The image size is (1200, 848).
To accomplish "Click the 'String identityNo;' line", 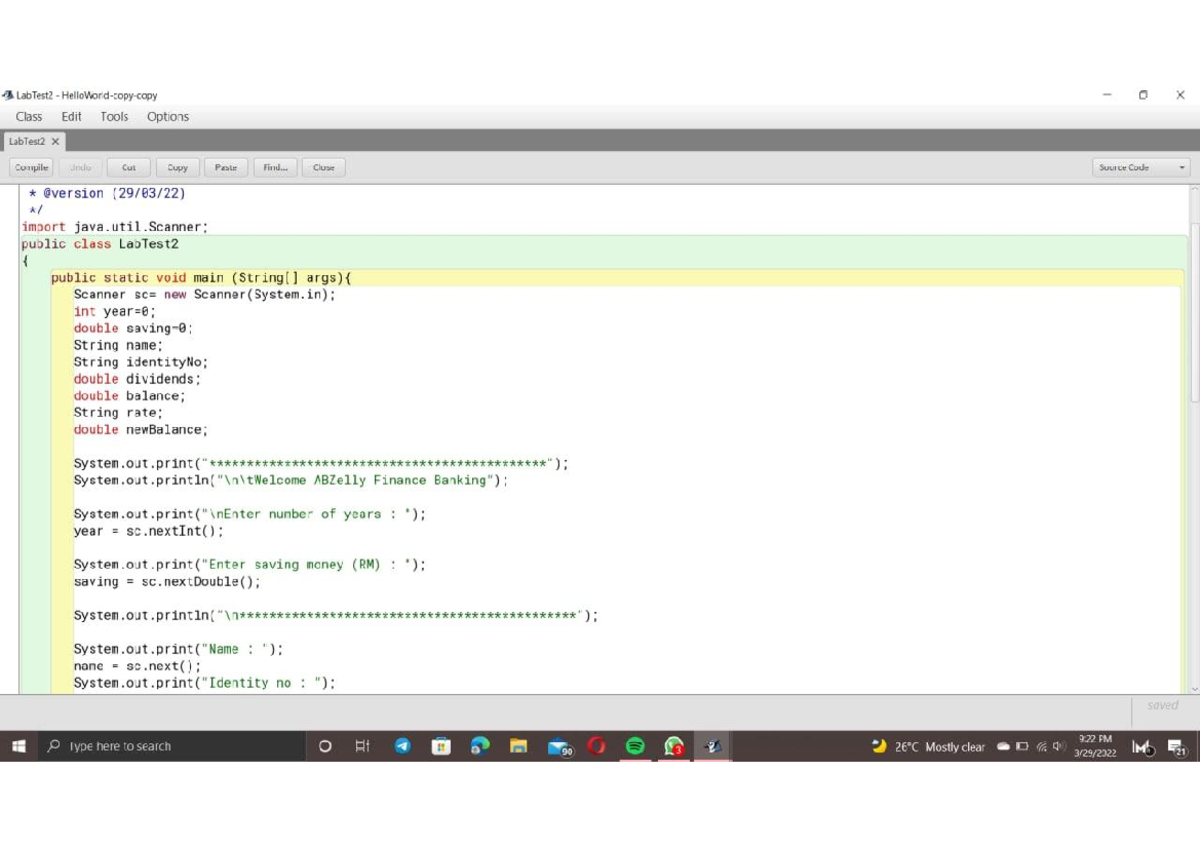I will (x=141, y=362).
